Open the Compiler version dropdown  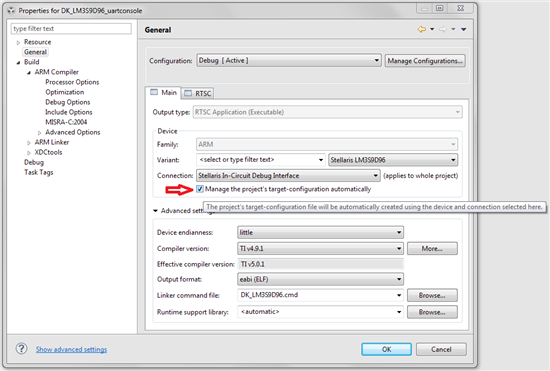(x=320, y=248)
